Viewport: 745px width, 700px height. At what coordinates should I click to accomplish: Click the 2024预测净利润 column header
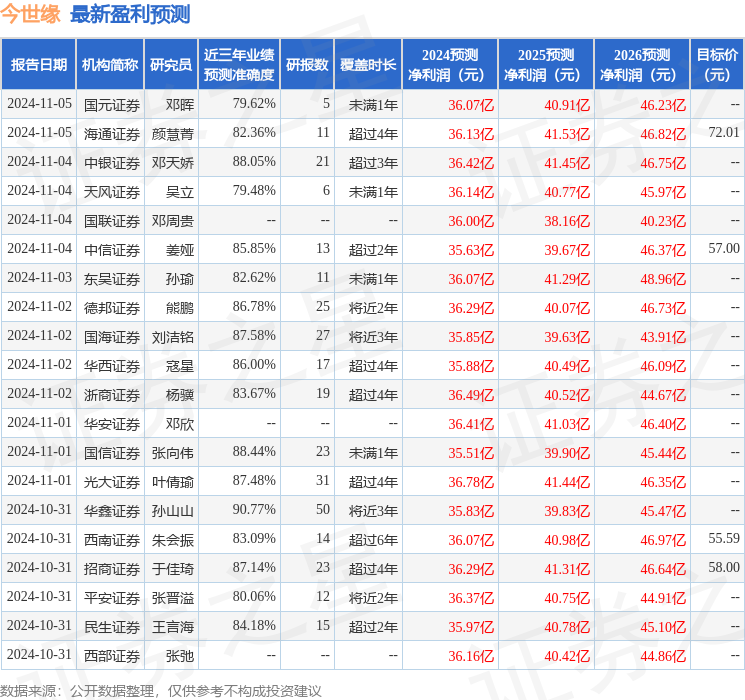point(449,65)
